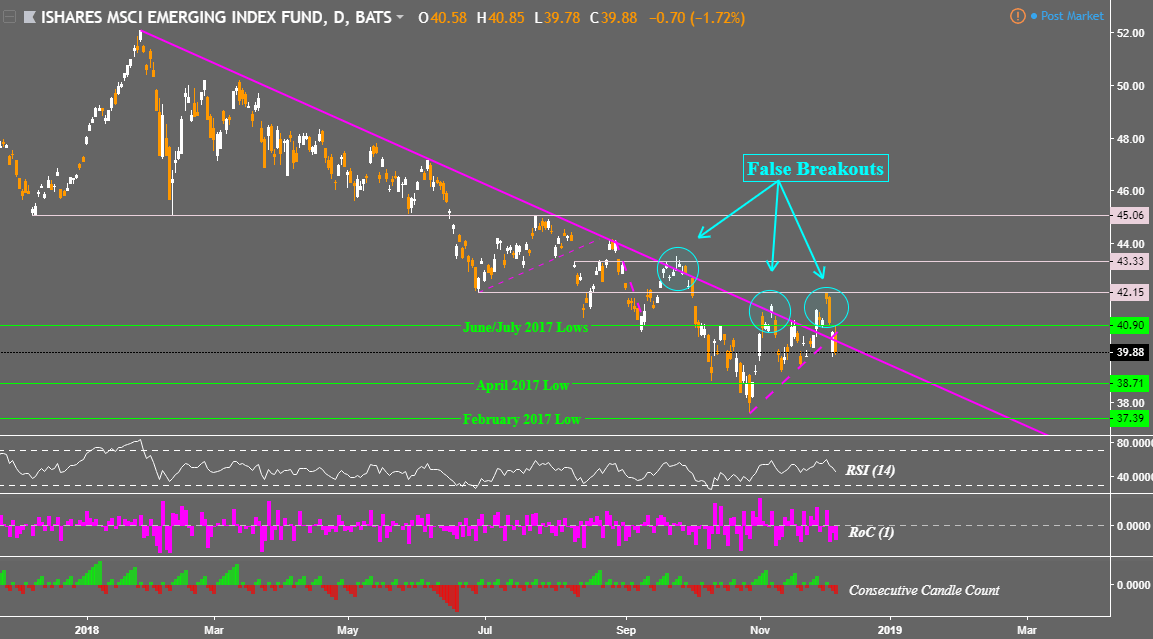1153x639 pixels.
Task: Click the 52.00 price axis label
Action: coord(1130,33)
